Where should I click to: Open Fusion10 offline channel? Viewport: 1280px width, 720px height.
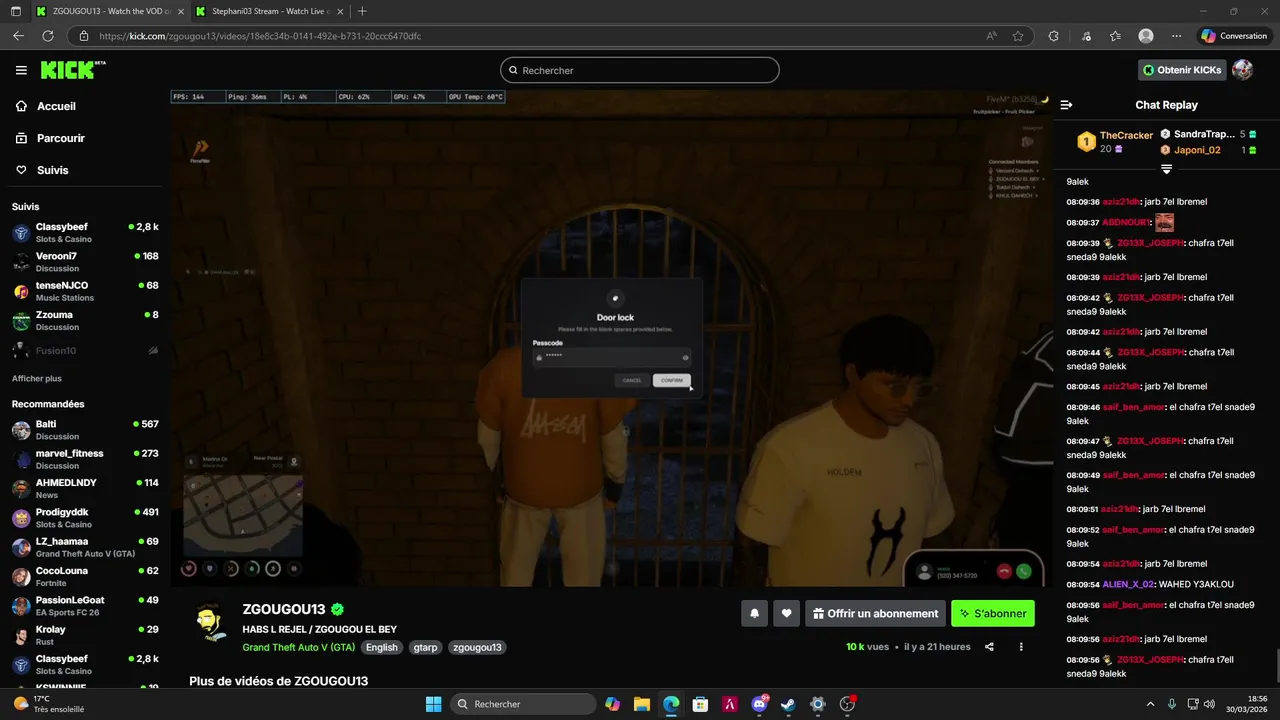[85, 351]
